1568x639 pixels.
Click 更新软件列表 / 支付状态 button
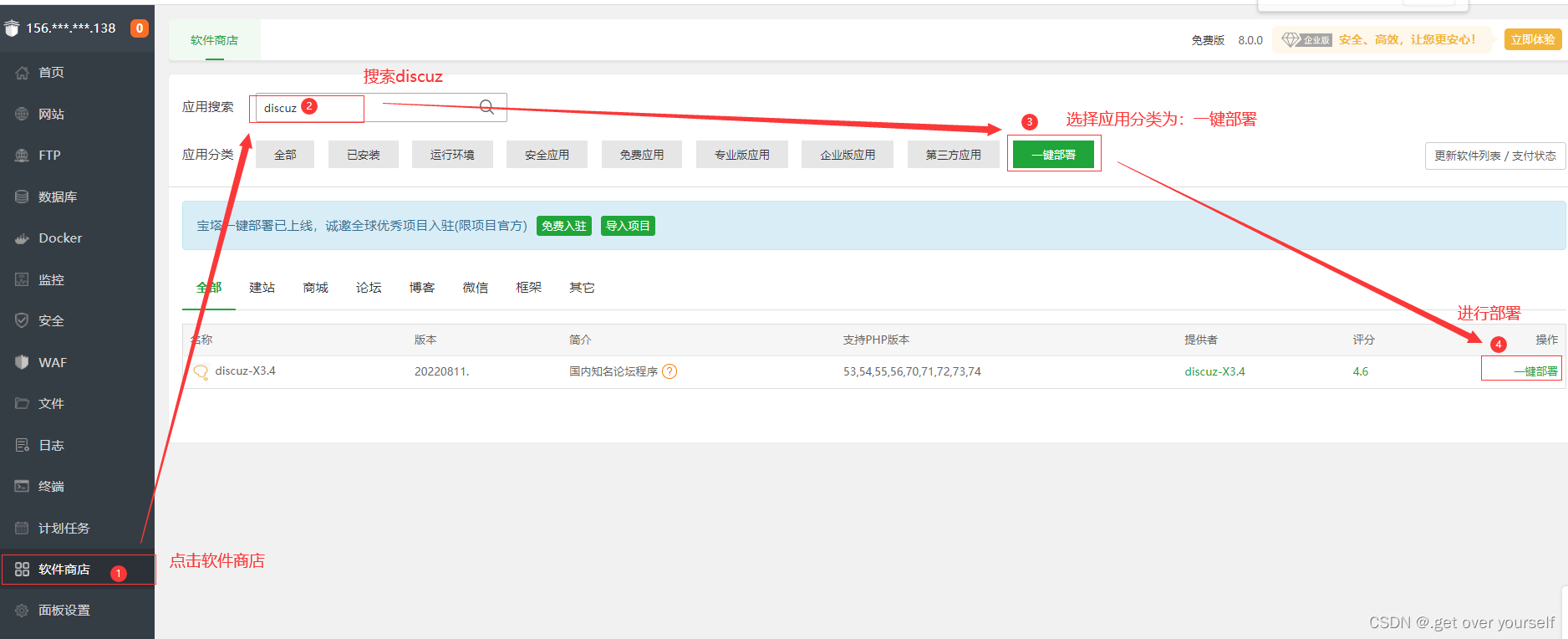point(1494,156)
